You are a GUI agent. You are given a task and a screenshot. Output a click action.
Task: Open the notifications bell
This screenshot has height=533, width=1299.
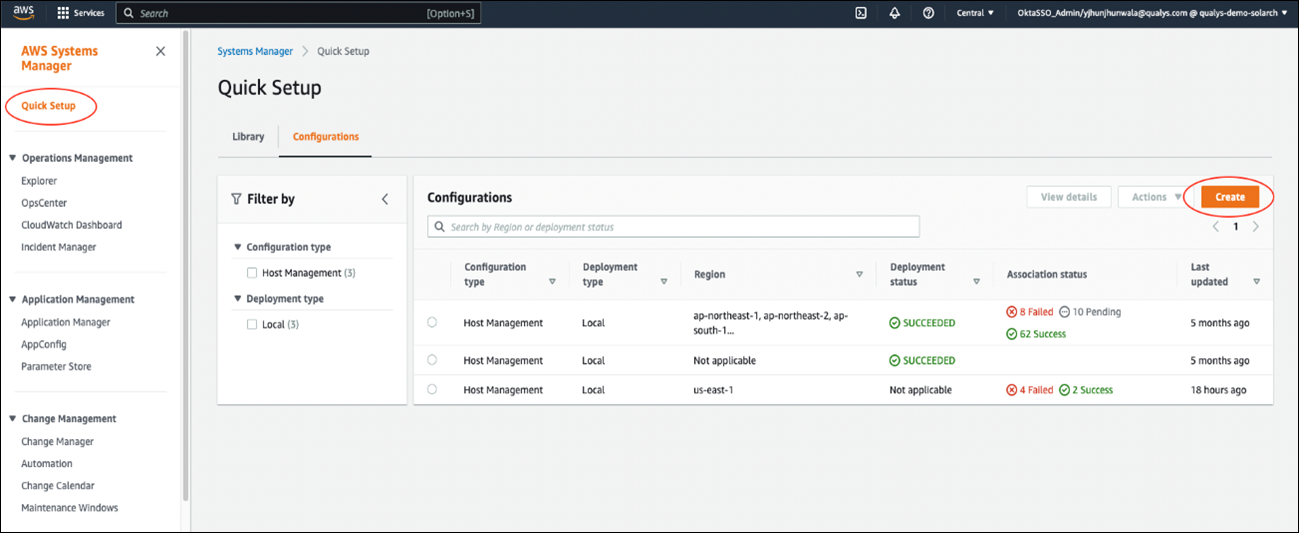coord(894,13)
